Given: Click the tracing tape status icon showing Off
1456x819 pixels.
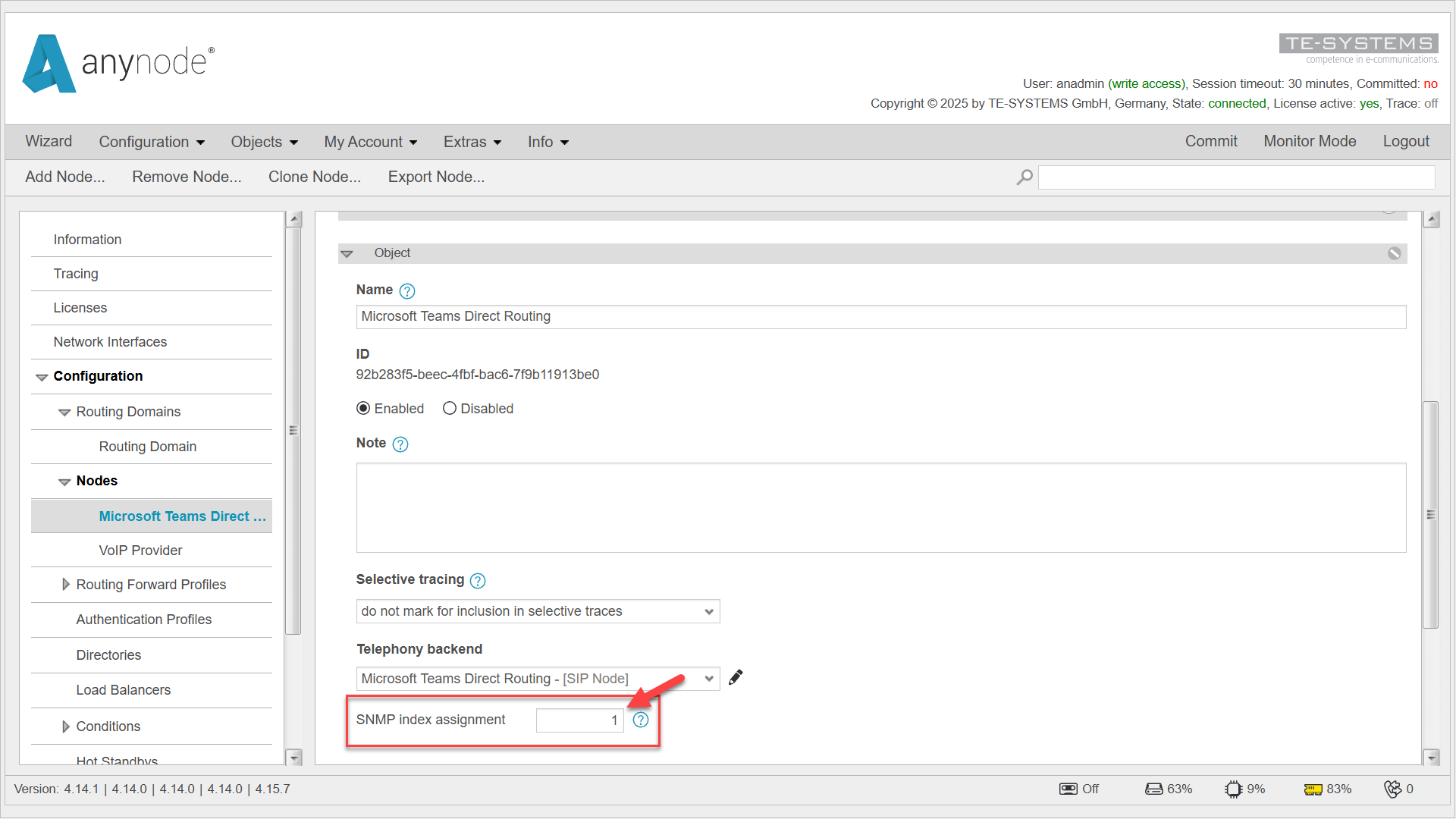Looking at the screenshot, I should pos(1068,789).
